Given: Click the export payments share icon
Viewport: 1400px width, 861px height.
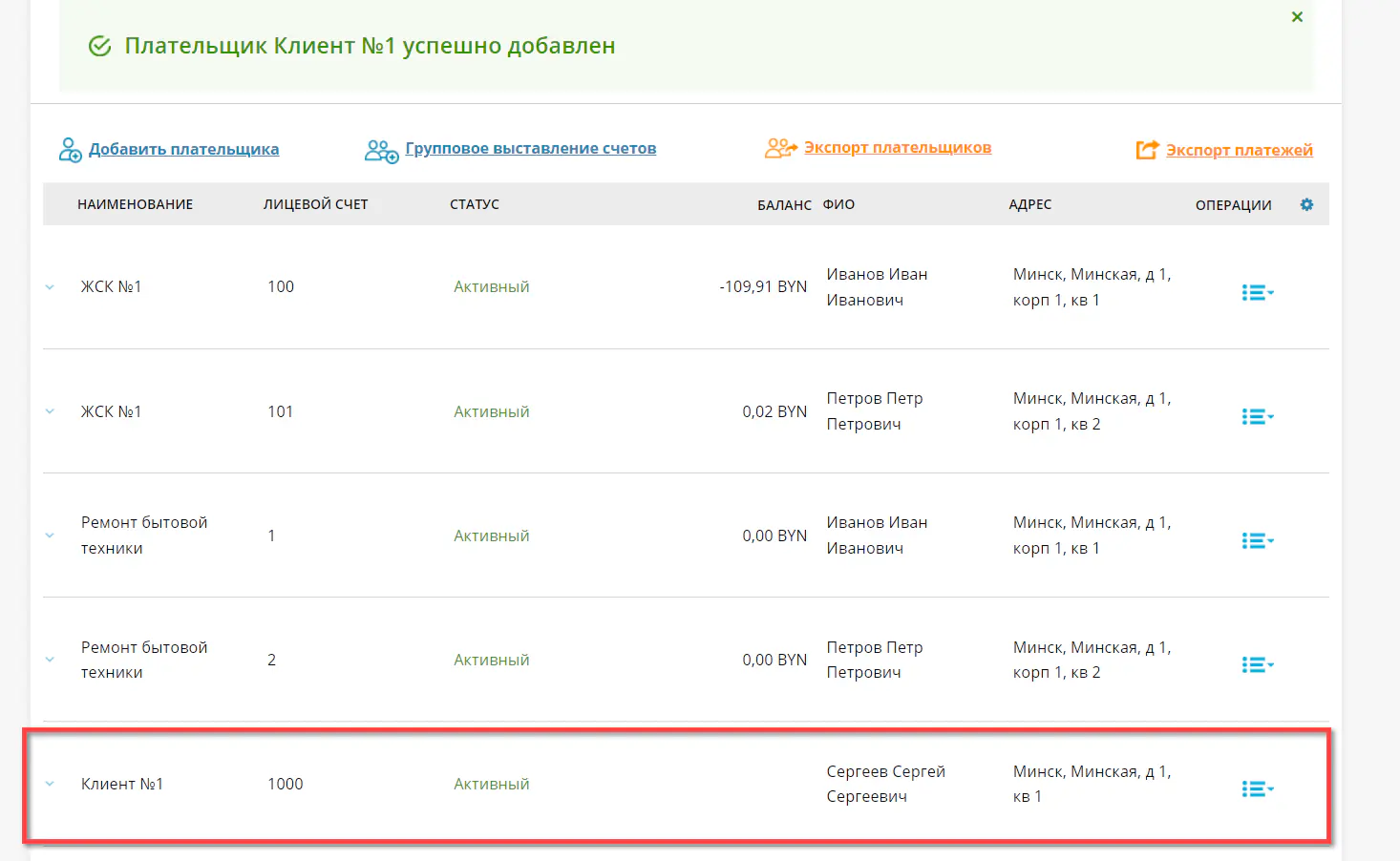Looking at the screenshot, I should [1146, 150].
